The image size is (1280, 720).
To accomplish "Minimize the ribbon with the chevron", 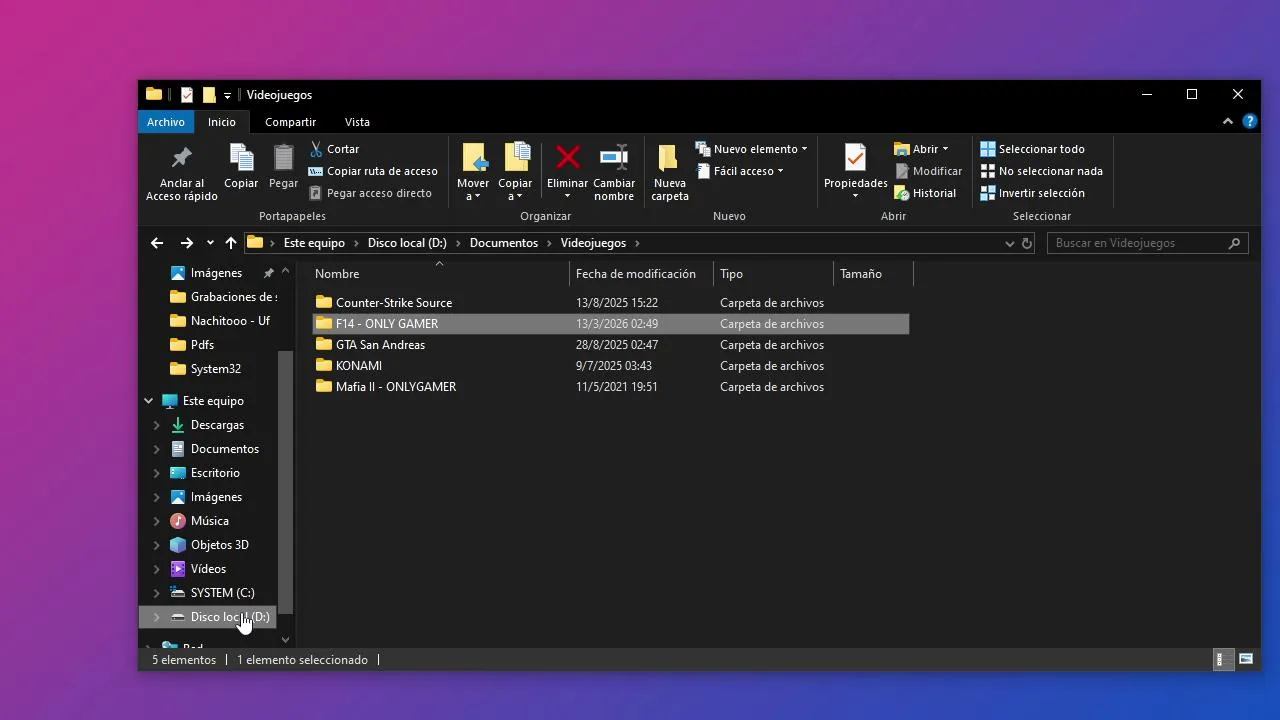I will 1228,121.
